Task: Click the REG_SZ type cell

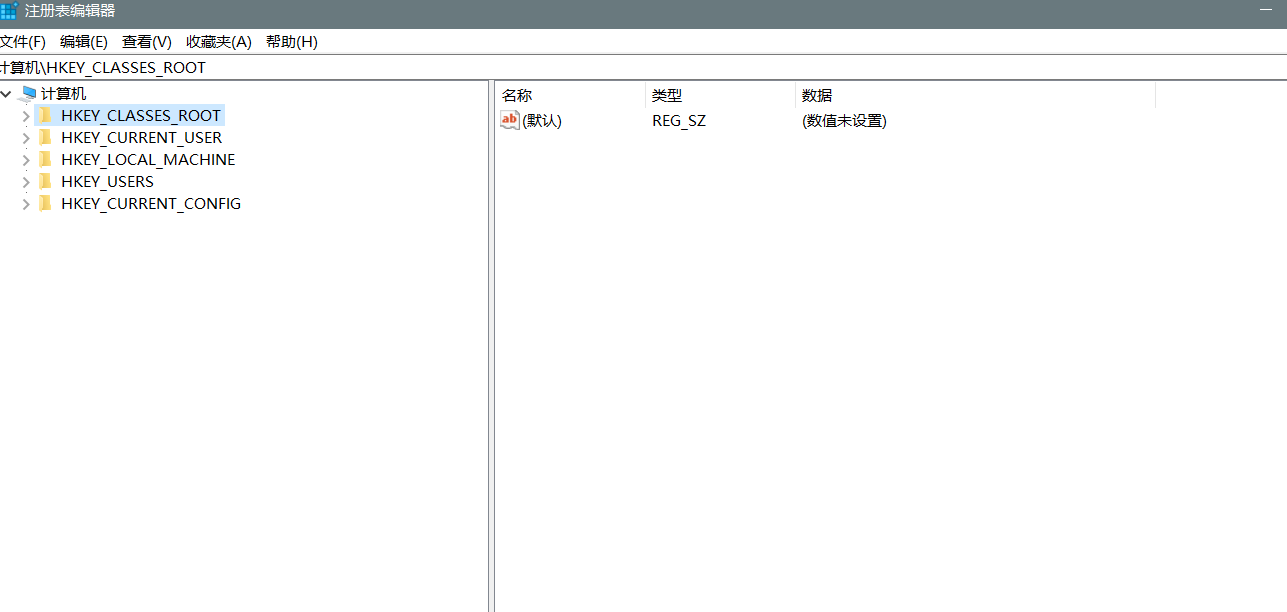Action: click(x=679, y=121)
